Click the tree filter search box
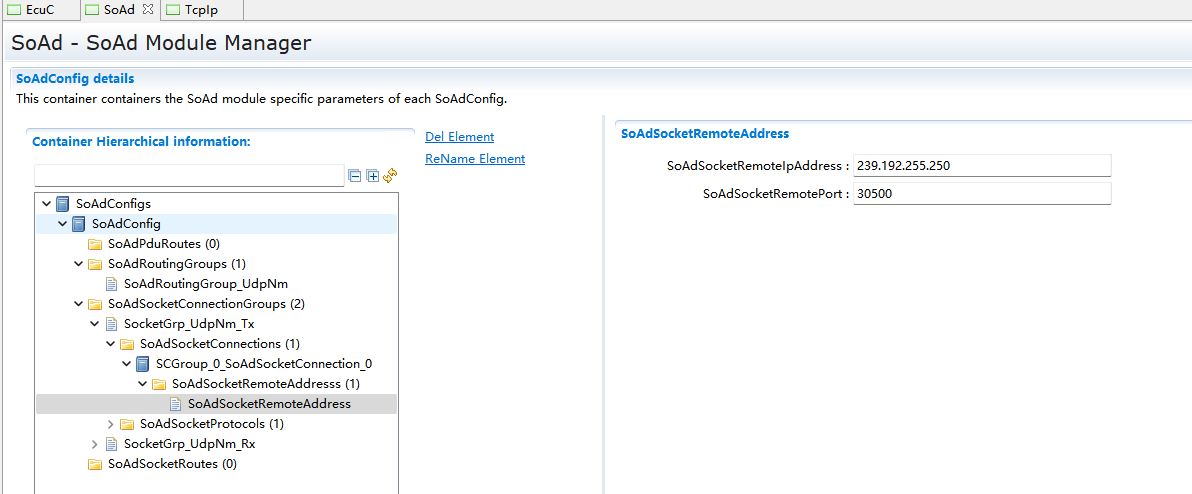 (189, 176)
